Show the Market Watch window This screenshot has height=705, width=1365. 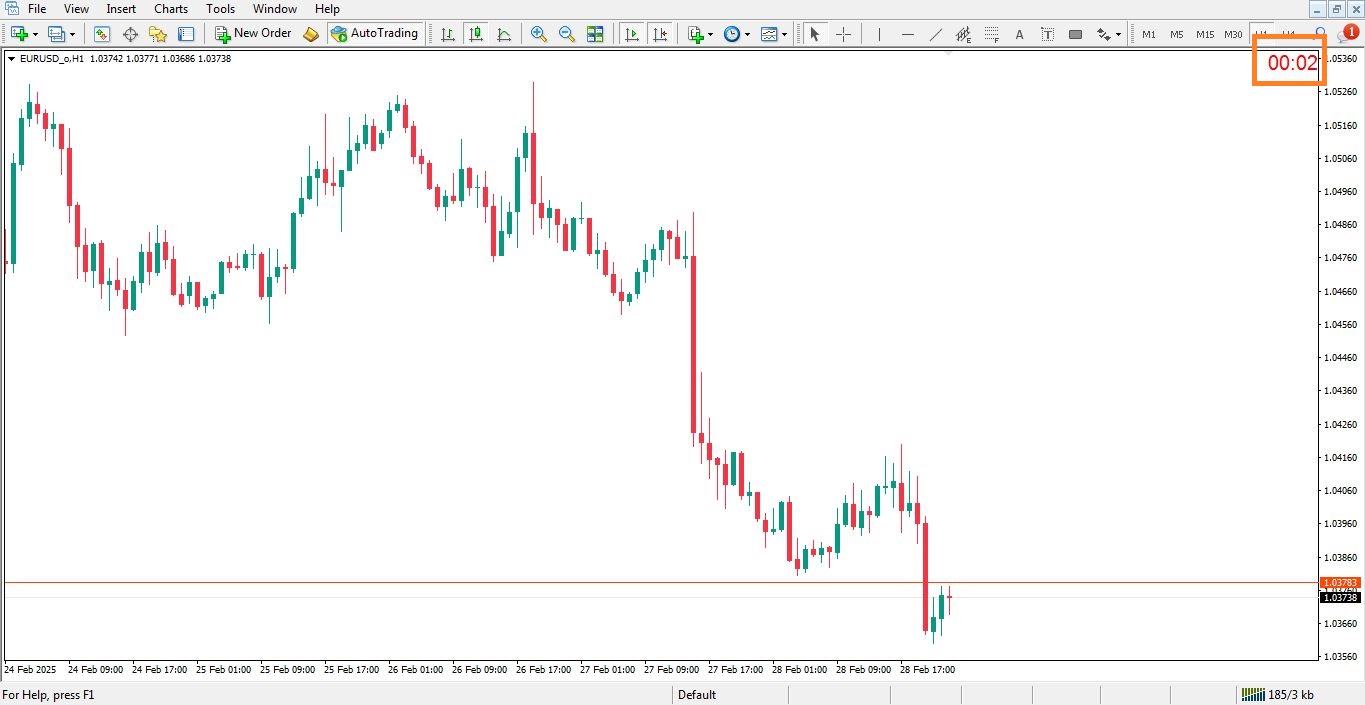click(102, 34)
